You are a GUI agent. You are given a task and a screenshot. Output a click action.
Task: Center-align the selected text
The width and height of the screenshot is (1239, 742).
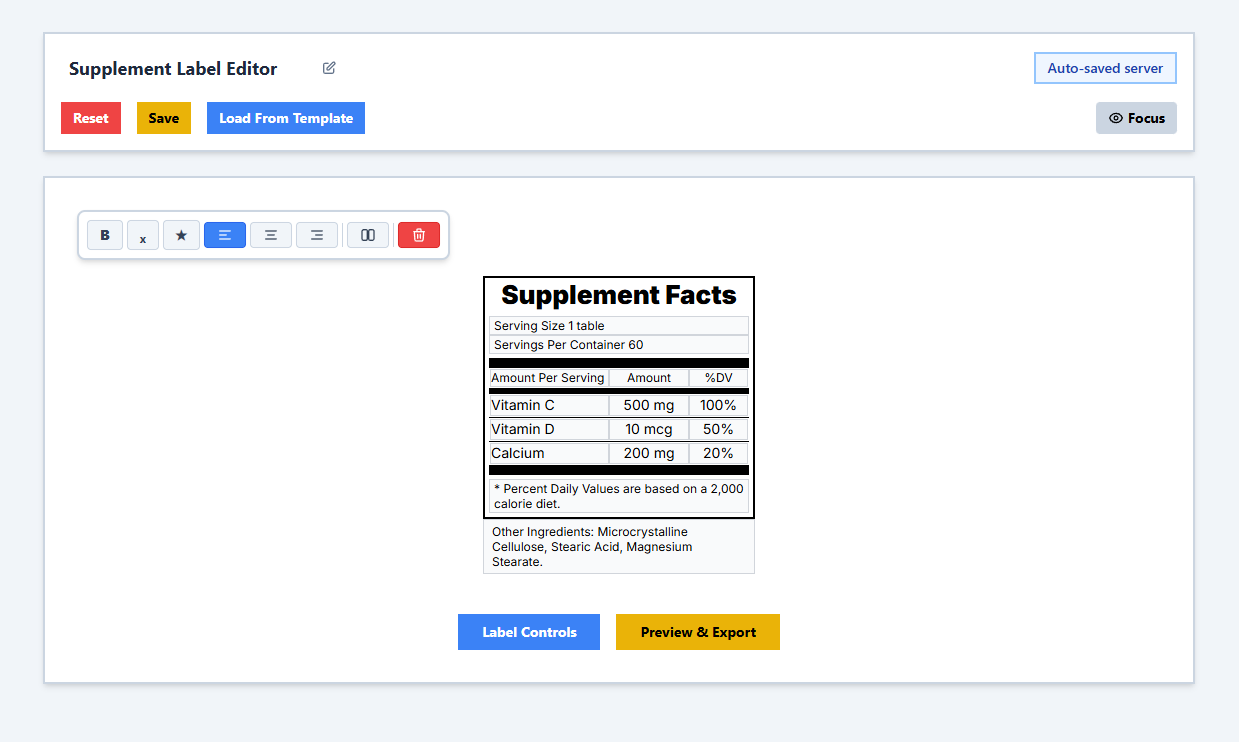[271, 235]
